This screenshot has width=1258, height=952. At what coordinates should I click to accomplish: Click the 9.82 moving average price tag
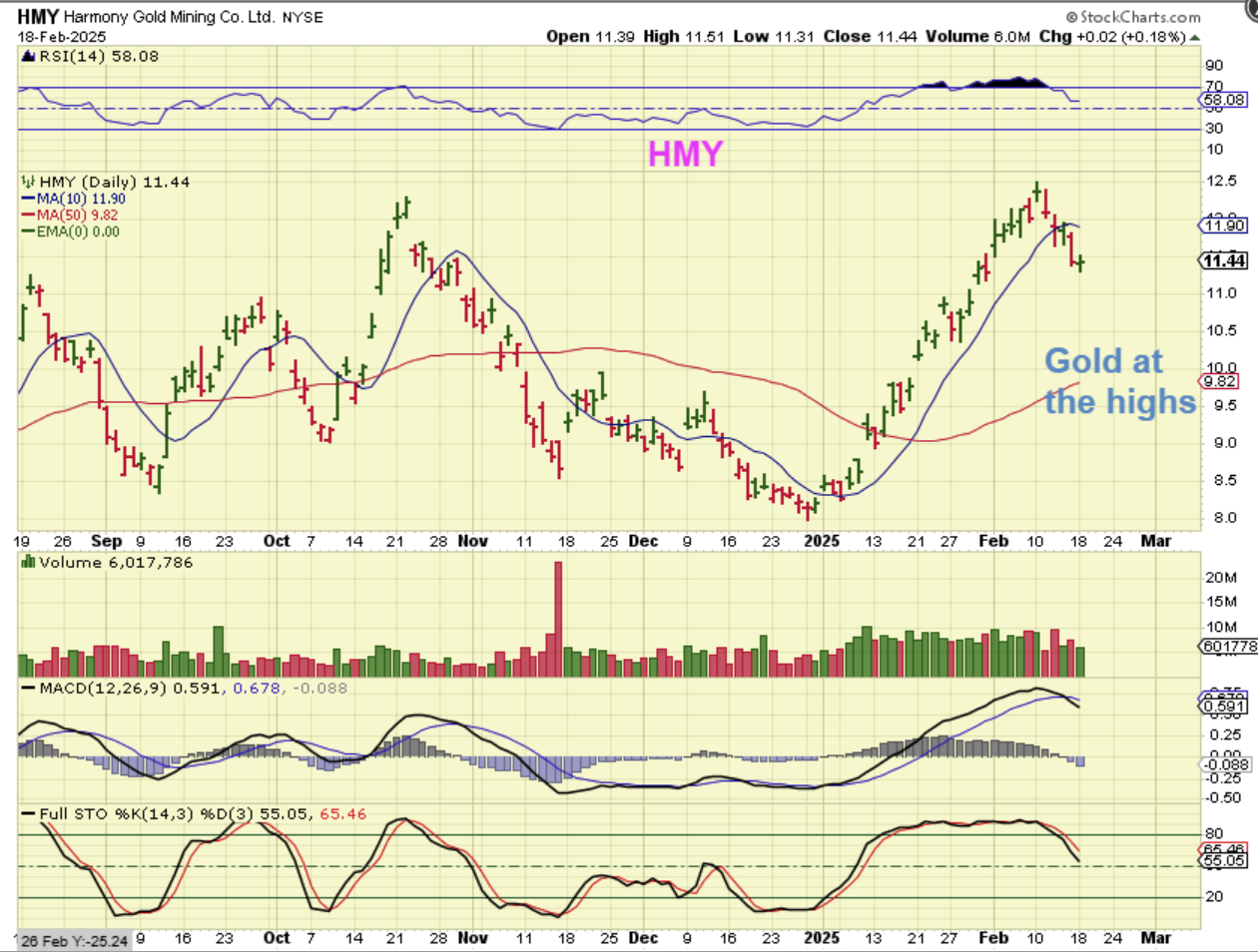tap(1220, 381)
